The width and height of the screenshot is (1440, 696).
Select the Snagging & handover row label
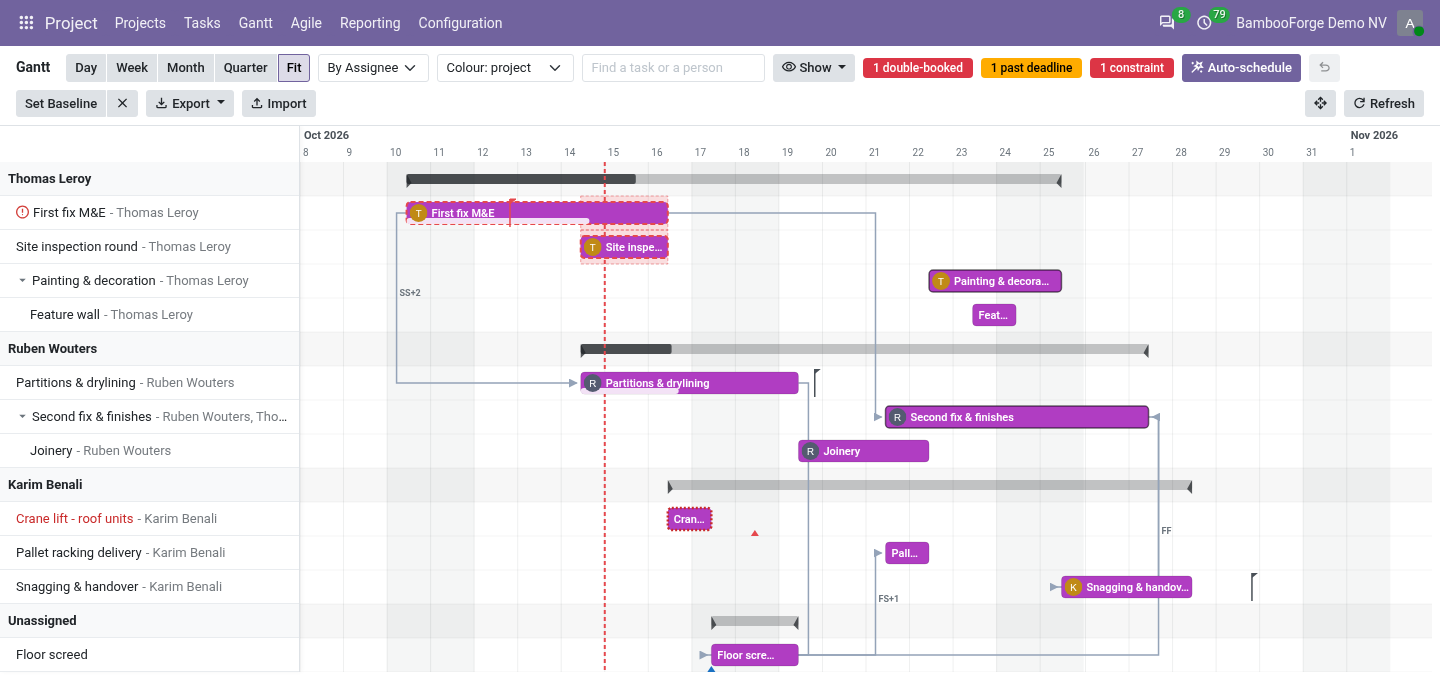point(77,587)
